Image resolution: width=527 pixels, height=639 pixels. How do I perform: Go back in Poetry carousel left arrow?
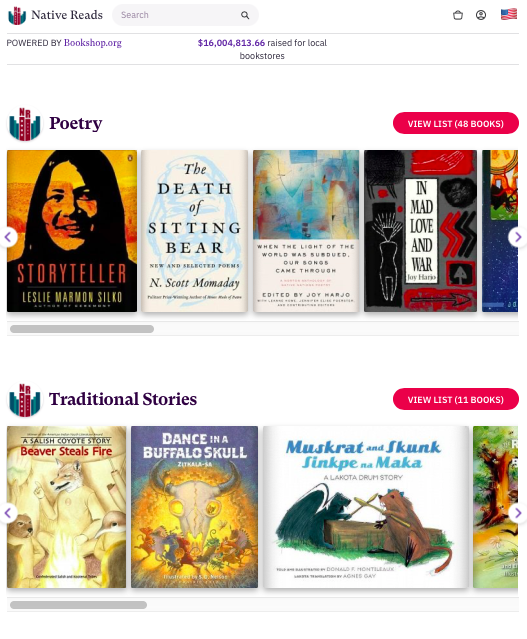tap(8, 237)
